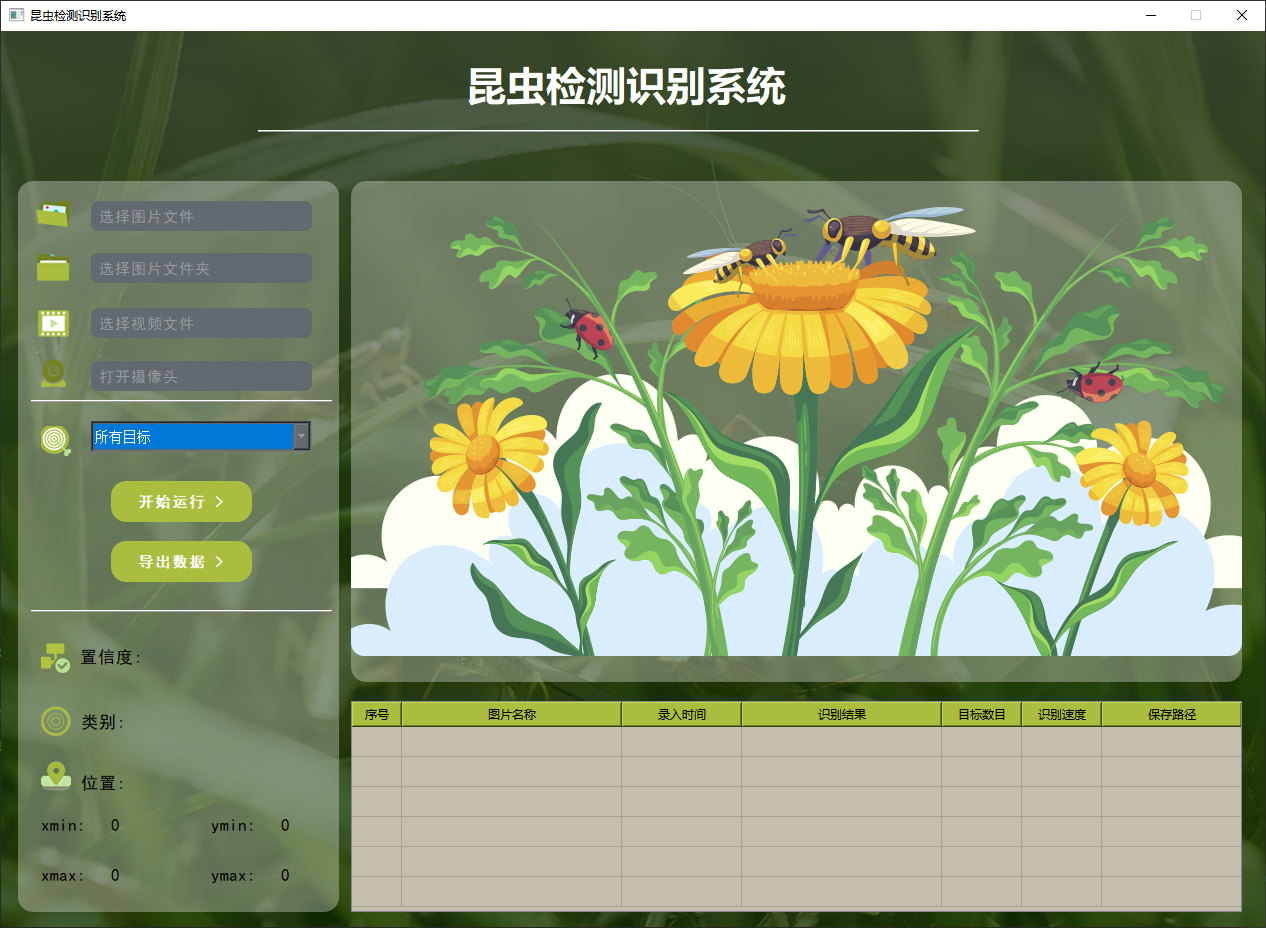
Task: Click the target filter icon beside dropdown
Action: (x=56, y=439)
